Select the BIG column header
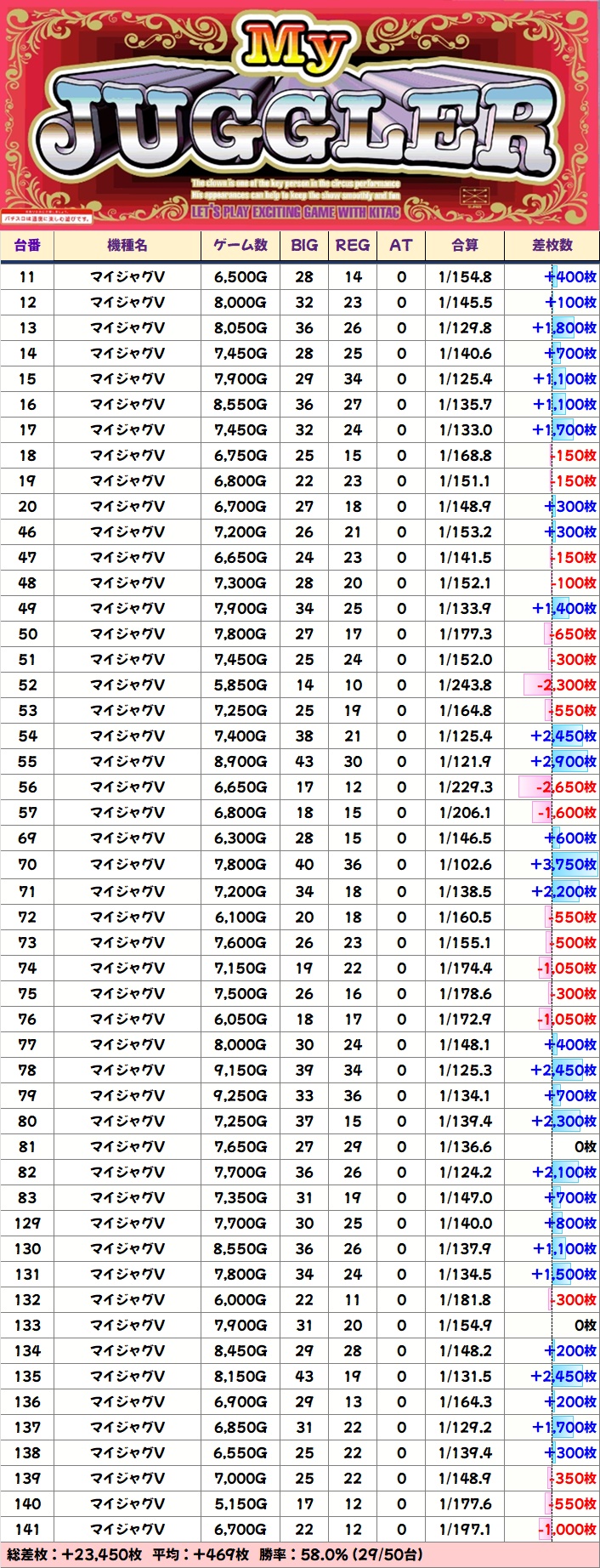The image size is (600, 1568). point(304,245)
